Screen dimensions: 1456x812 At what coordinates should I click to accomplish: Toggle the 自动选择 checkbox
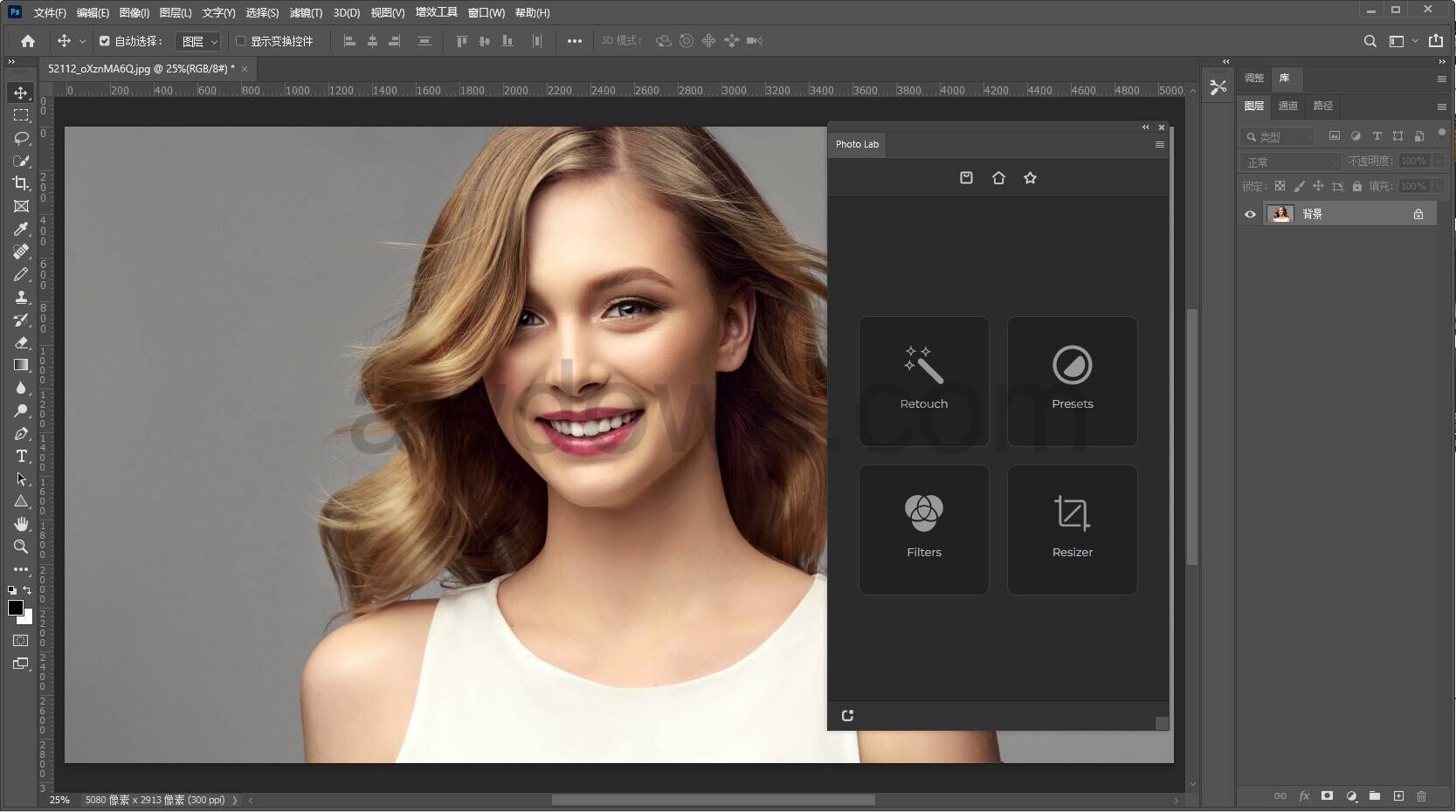(x=105, y=41)
